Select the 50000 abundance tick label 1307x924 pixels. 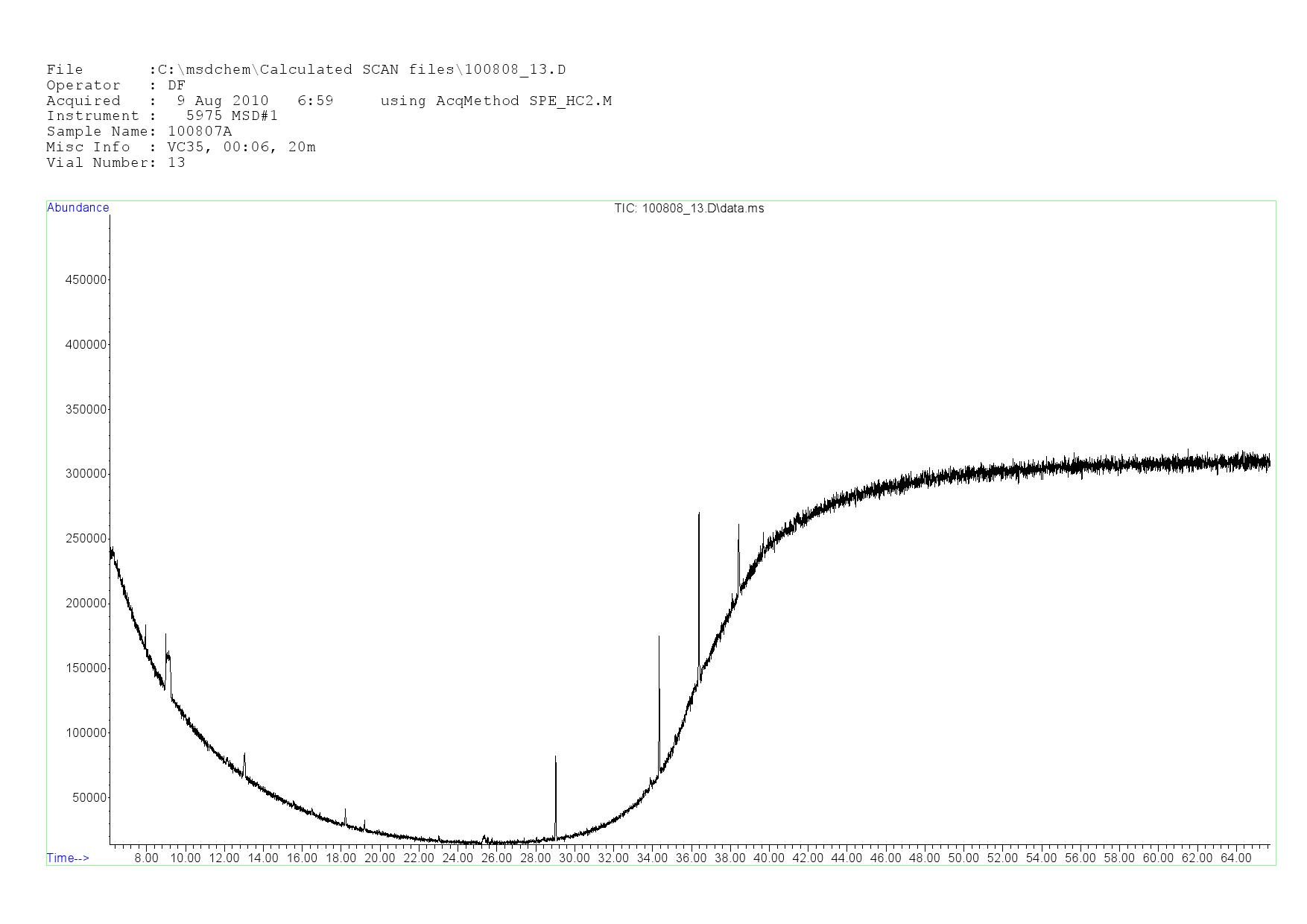89,798
